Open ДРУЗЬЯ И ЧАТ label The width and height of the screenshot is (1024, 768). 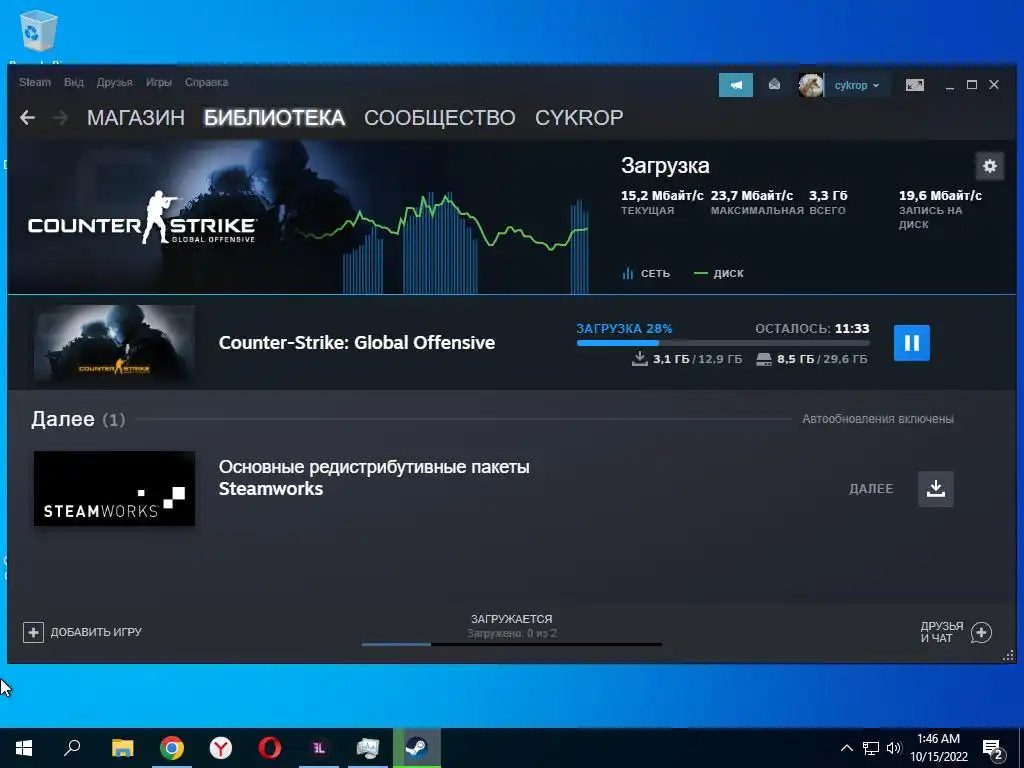pyautogui.click(x=942, y=632)
